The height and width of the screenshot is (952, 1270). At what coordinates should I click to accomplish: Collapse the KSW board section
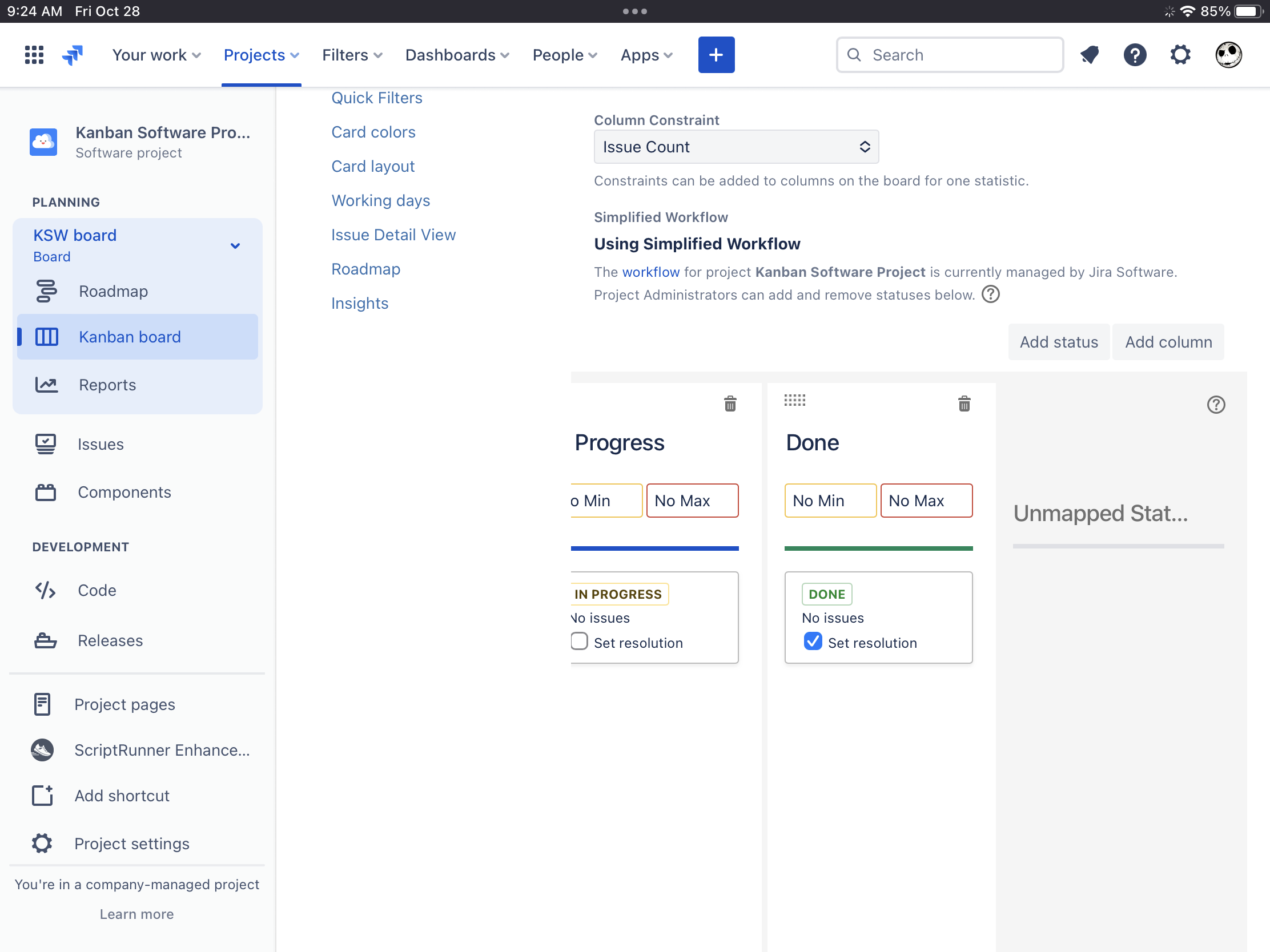click(235, 245)
